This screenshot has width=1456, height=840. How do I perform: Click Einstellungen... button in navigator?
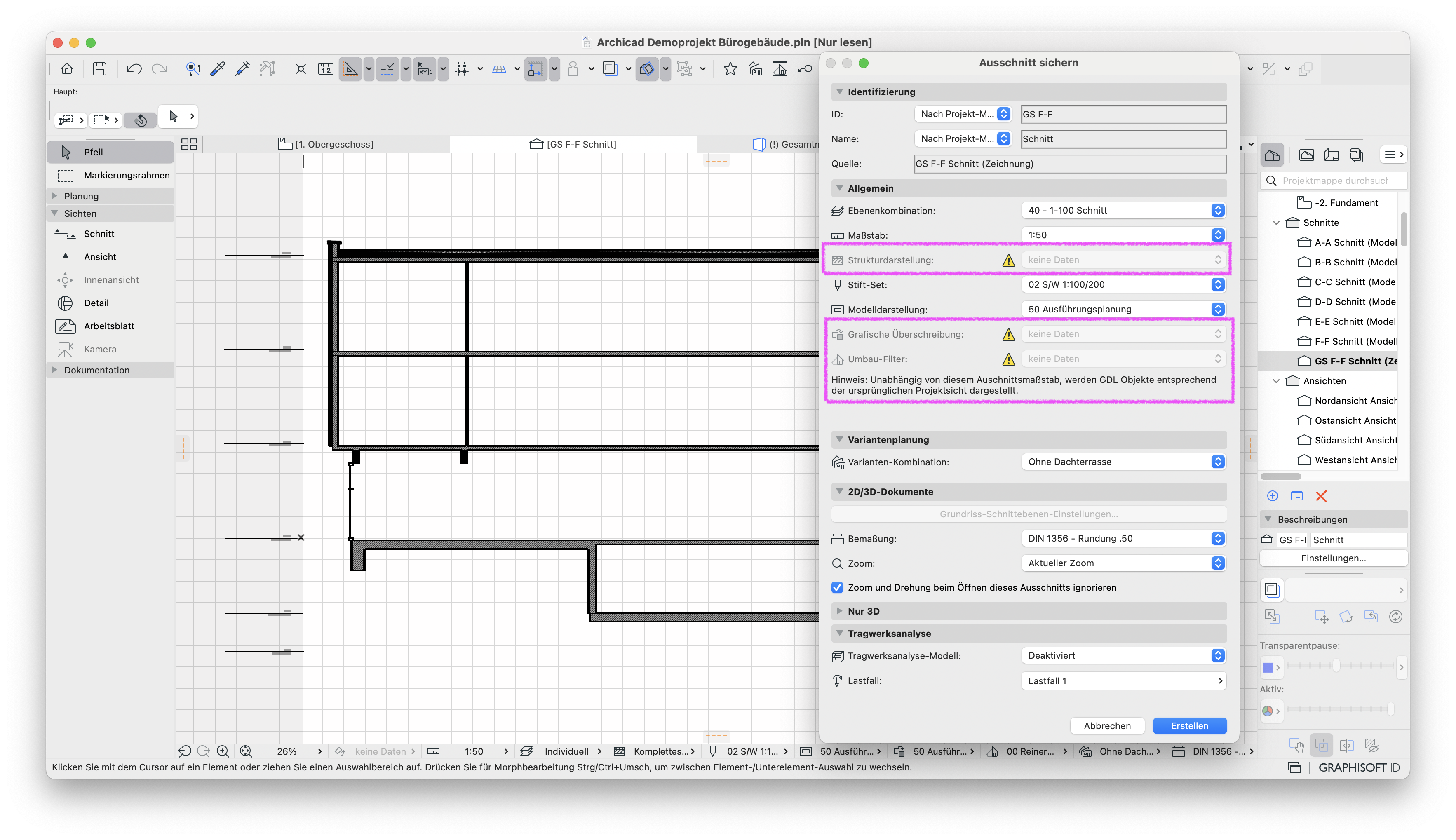pos(1333,558)
